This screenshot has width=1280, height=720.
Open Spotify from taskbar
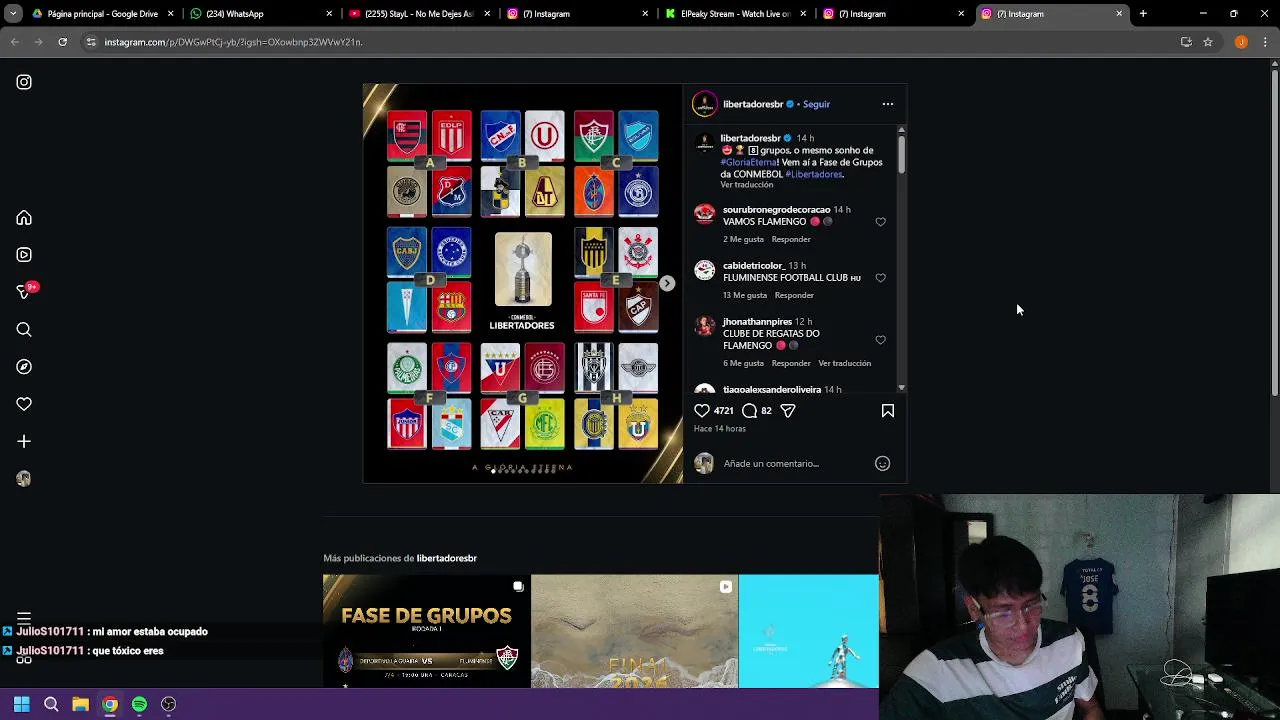139,704
